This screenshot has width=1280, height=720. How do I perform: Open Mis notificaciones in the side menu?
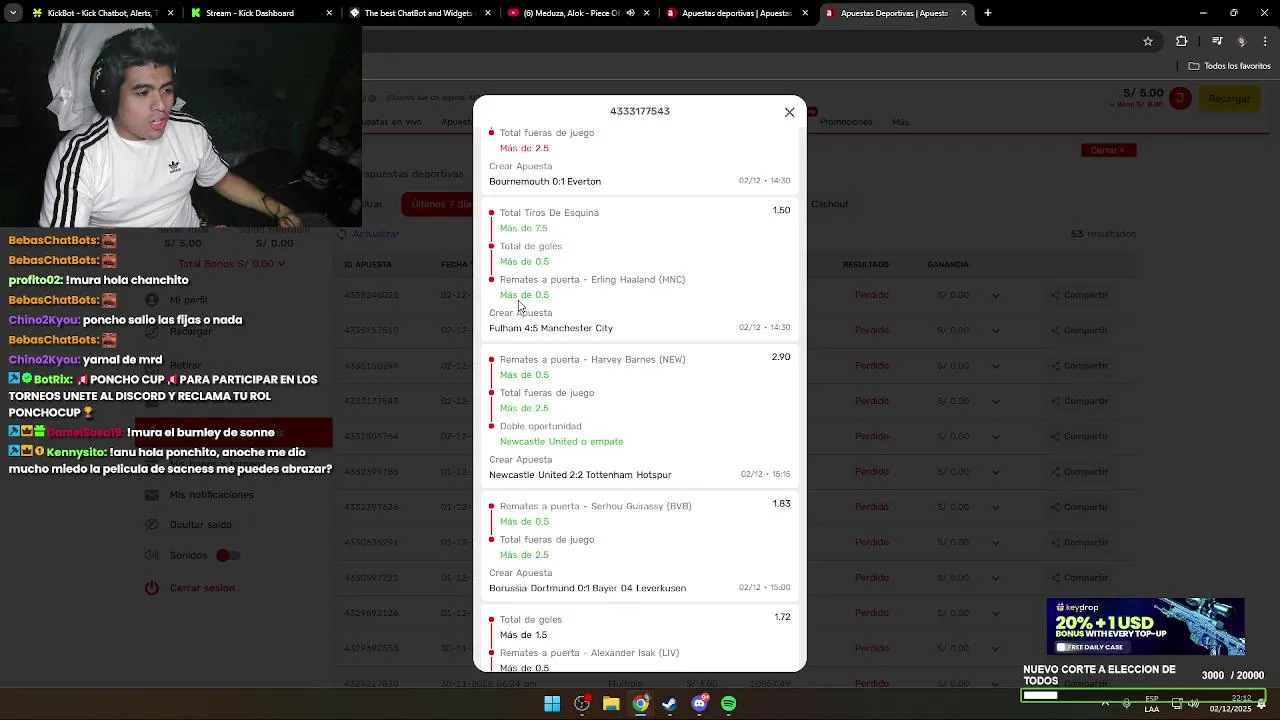[x=211, y=495]
